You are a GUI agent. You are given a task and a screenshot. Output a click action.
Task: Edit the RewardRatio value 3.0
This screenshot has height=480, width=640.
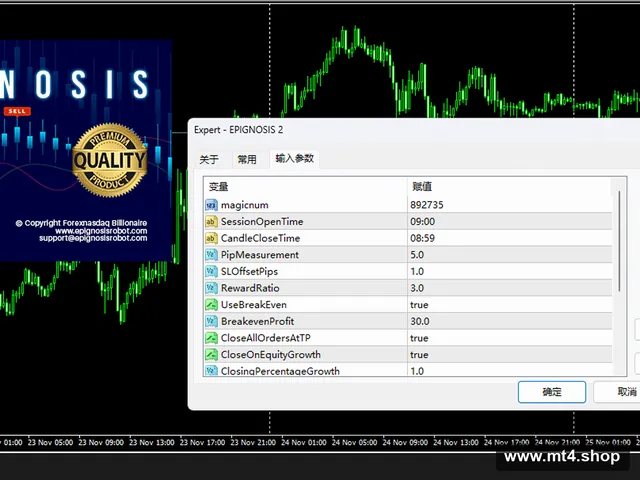click(417, 288)
